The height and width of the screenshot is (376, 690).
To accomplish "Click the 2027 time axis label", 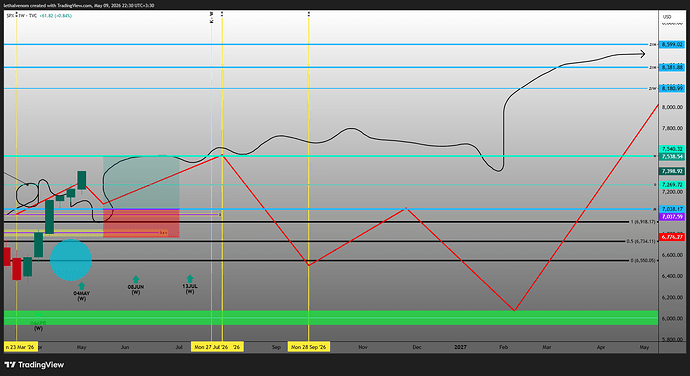I will coord(460,347).
